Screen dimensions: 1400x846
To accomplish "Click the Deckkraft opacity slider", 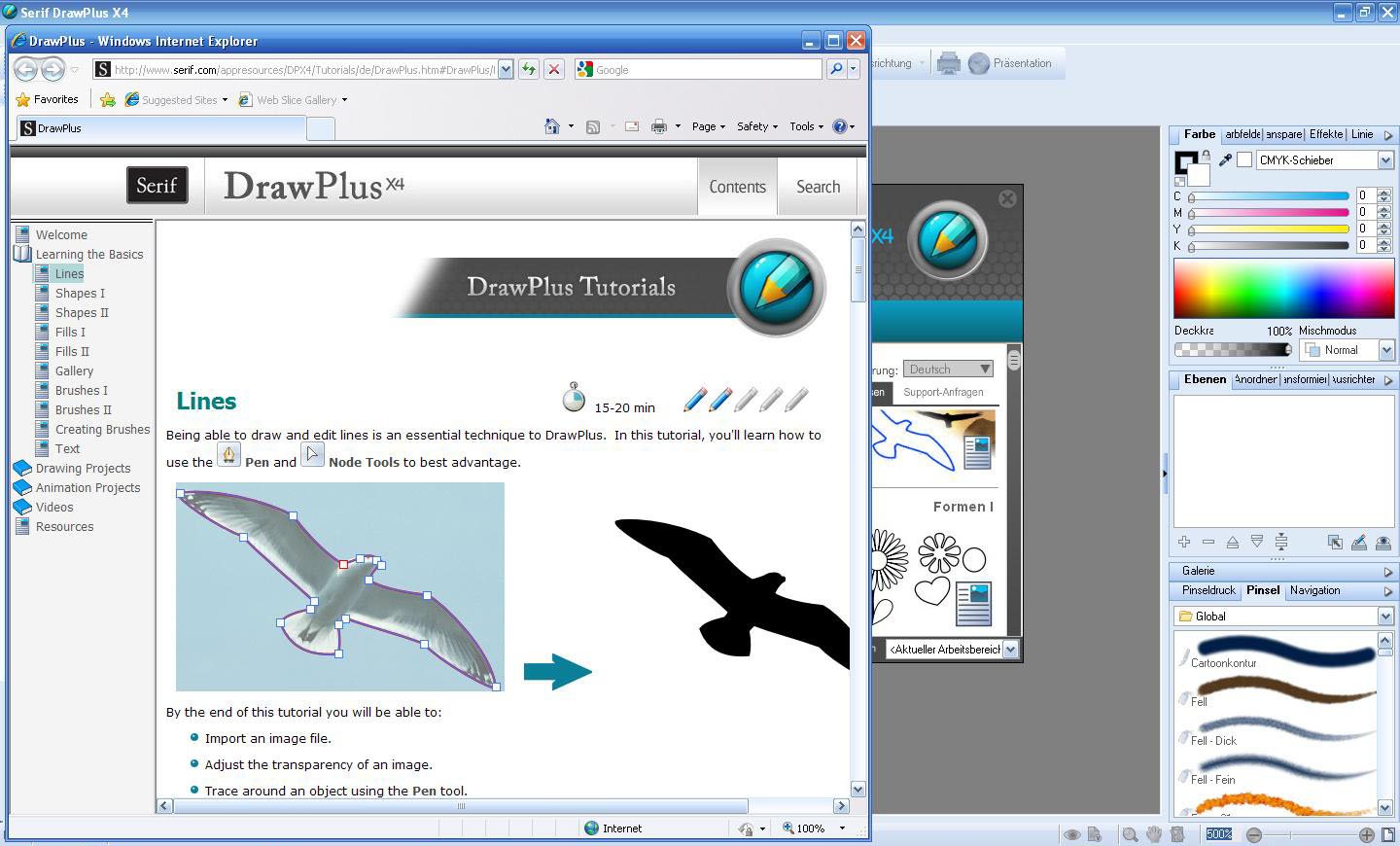I will [x=1233, y=350].
